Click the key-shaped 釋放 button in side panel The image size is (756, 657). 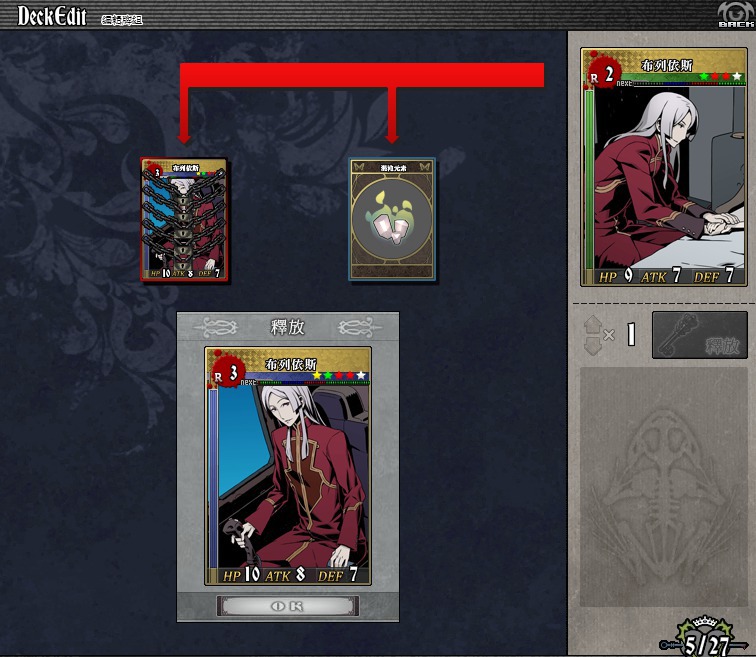point(700,335)
